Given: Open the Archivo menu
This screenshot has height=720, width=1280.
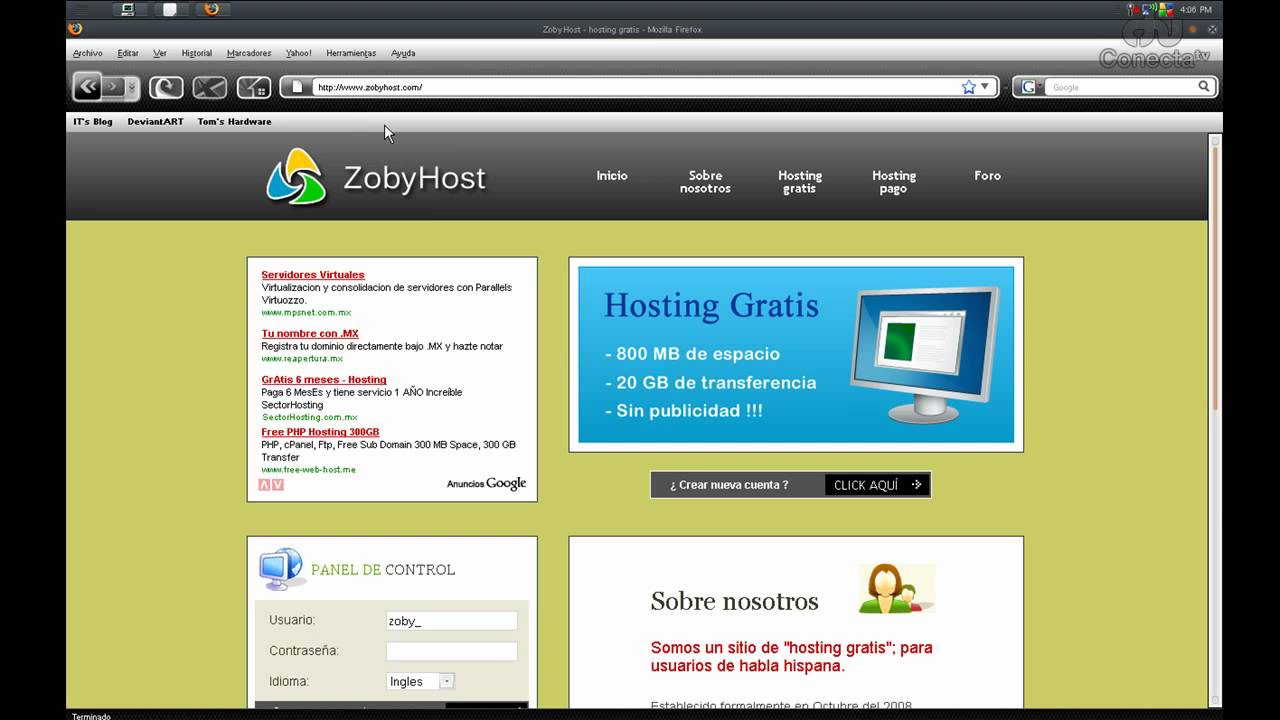Looking at the screenshot, I should 88,53.
